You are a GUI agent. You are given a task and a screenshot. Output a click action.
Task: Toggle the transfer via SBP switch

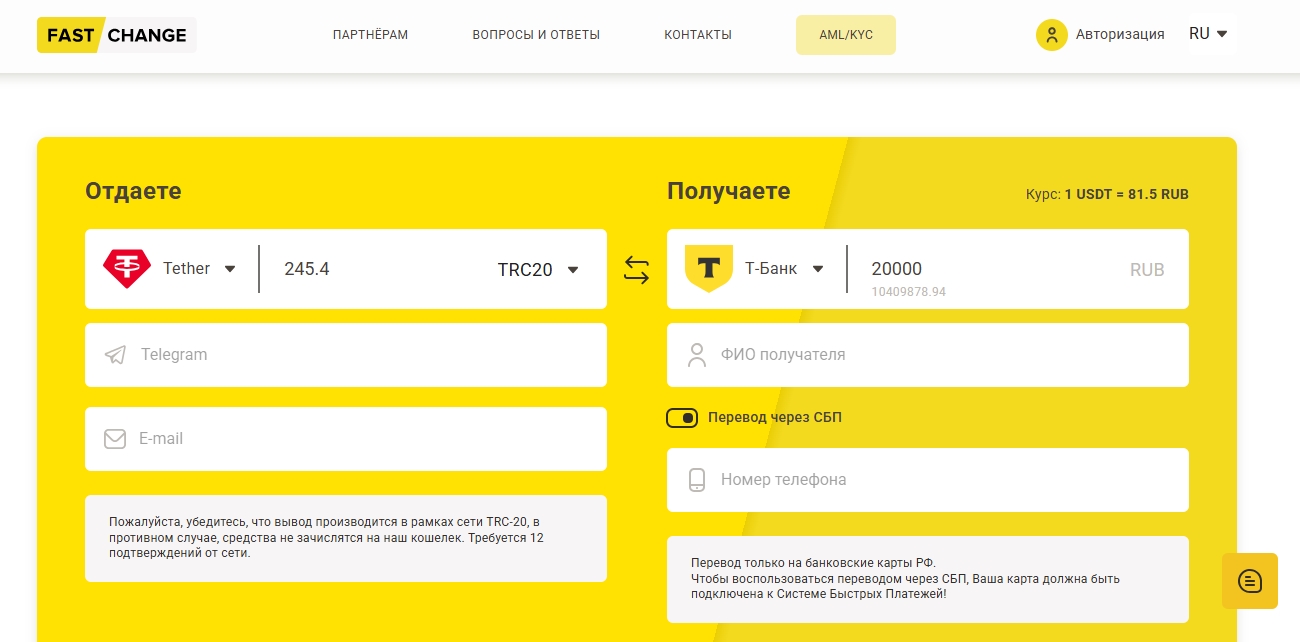[x=682, y=418]
